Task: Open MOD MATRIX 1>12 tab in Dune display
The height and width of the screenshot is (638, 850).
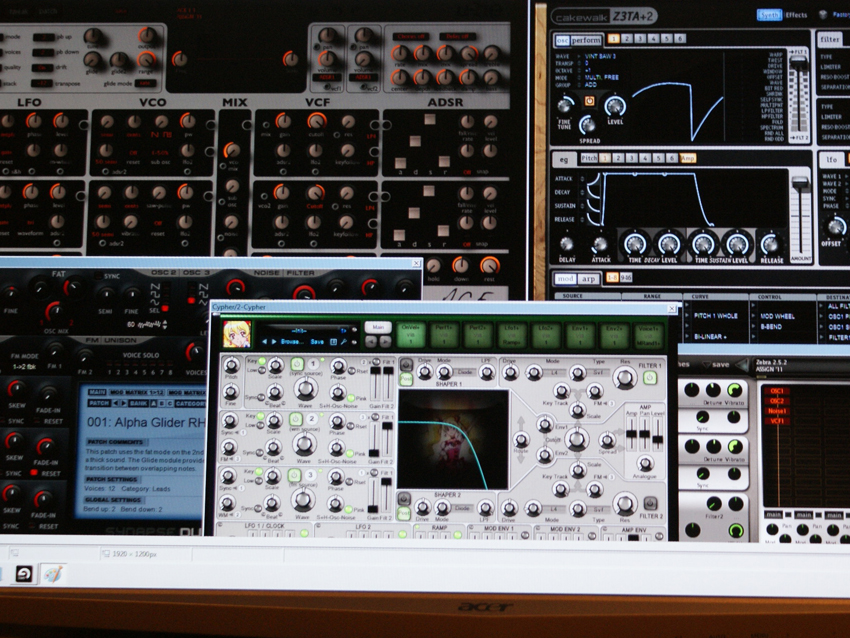Action: 137,392
